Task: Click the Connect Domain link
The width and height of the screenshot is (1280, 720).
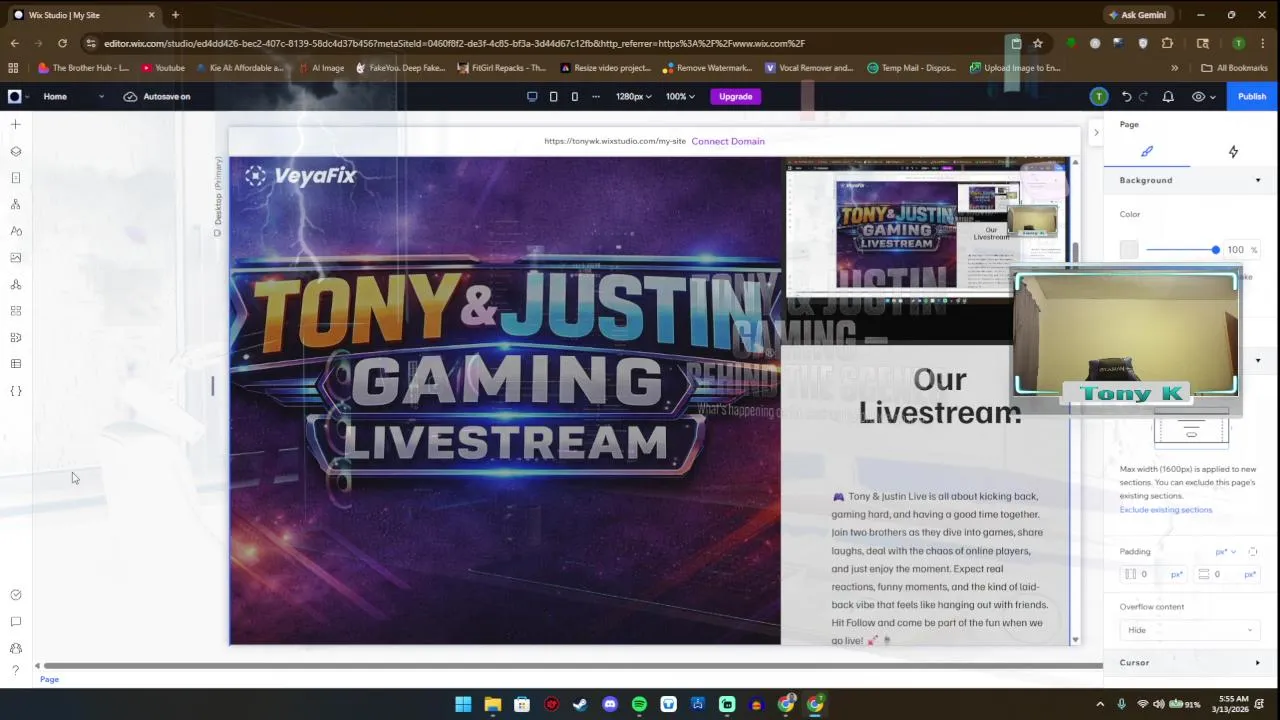Action: tap(728, 141)
